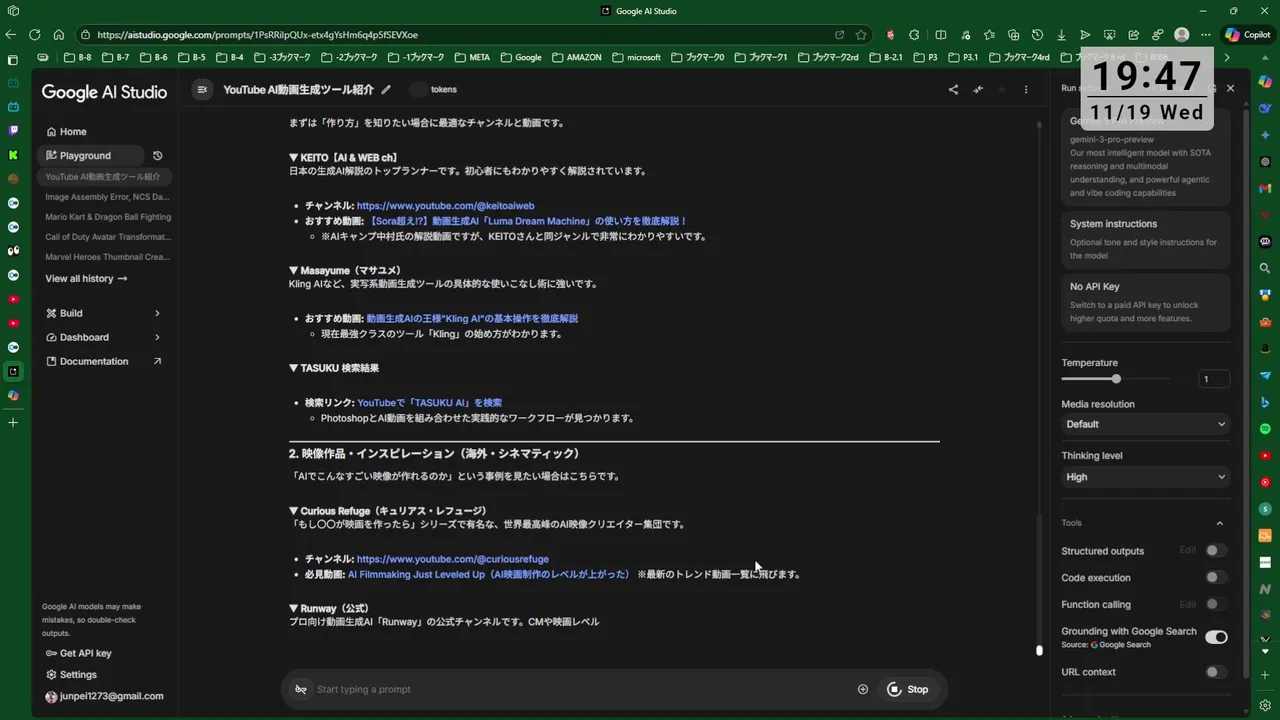Add new vertical tab with plus
Screen dimensions: 1280x720
tap(13, 423)
